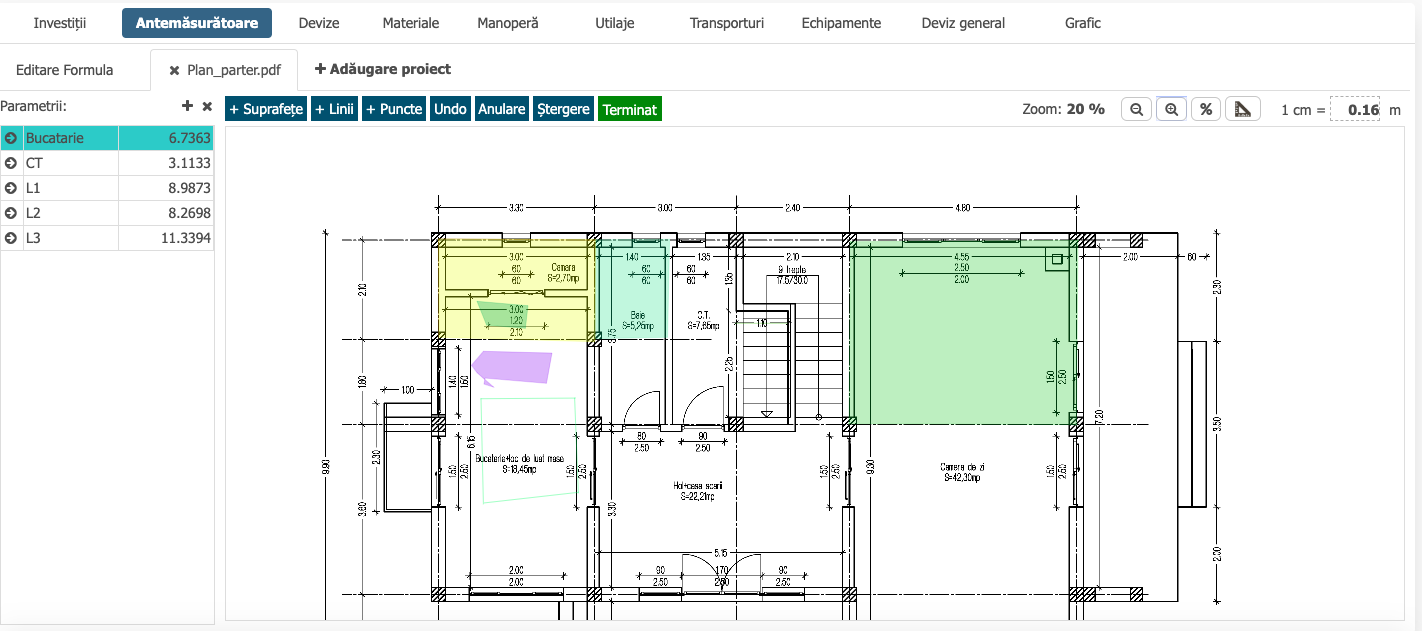Viewport: 1422px width, 631px height.
Task: Click the percentage zoom icon
Action: [1205, 109]
